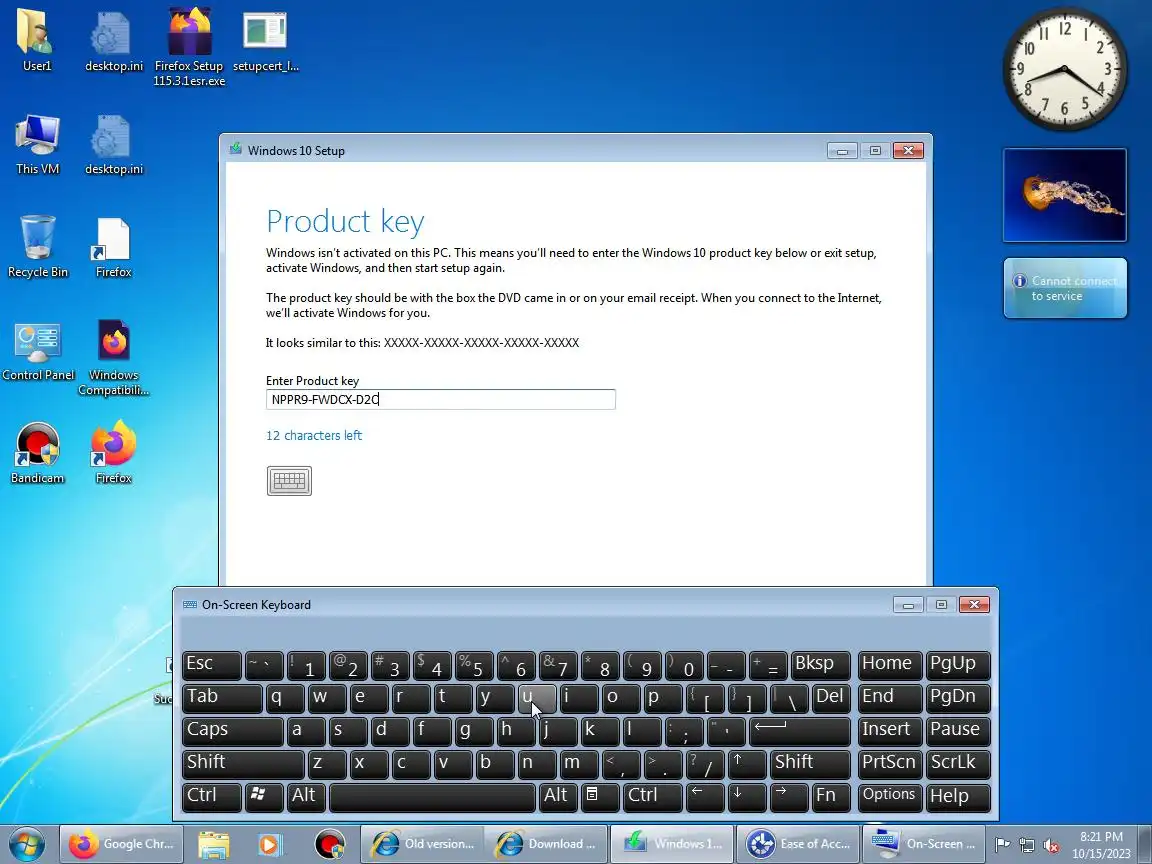Open media player taskbar icon

[269, 844]
